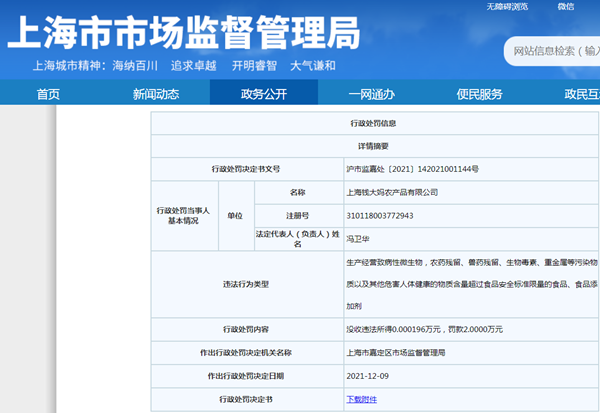Select the slogan text 开明睿智

tap(254, 65)
